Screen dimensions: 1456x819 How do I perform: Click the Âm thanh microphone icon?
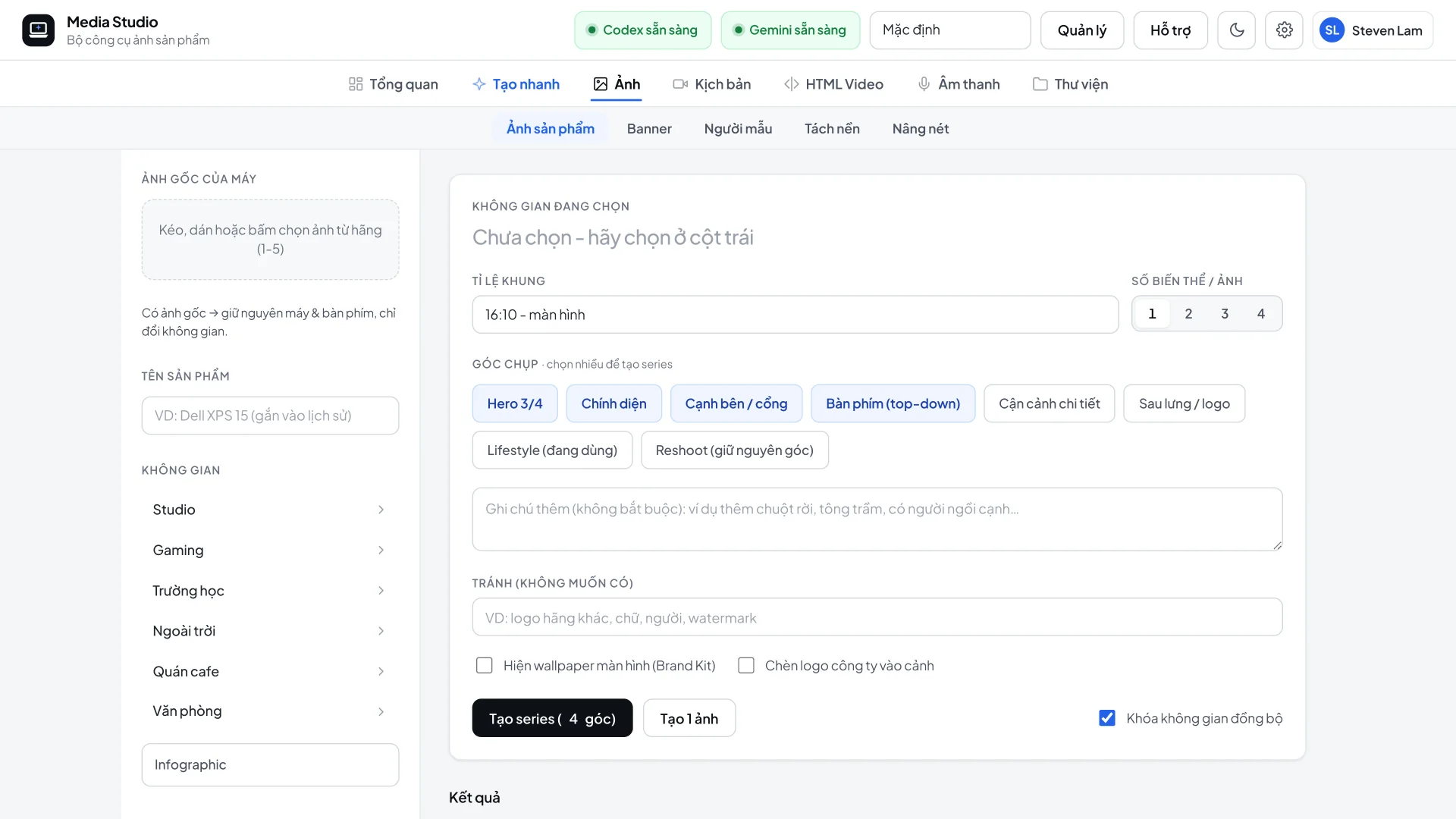[x=924, y=84]
